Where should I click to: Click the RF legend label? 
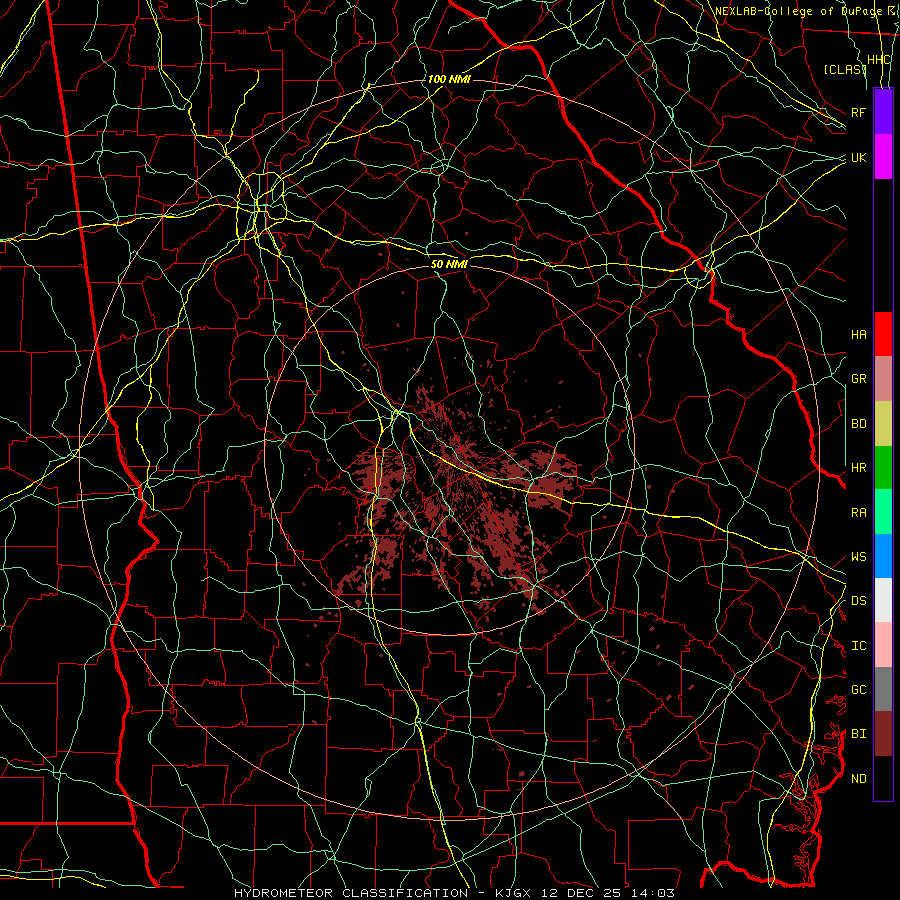click(x=858, y=112)
